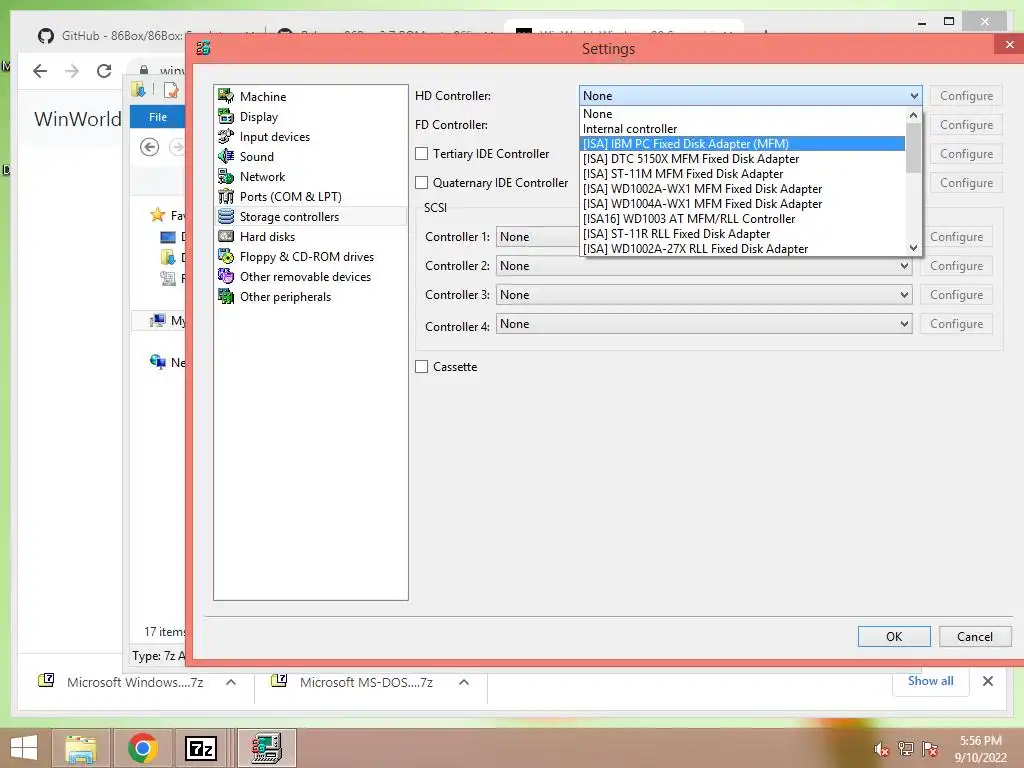Select [ISA] IBM PC Fixed Disk Adapter (MFM)
1024x768 pixels.
pyautogui.click(x=743, y=144)
